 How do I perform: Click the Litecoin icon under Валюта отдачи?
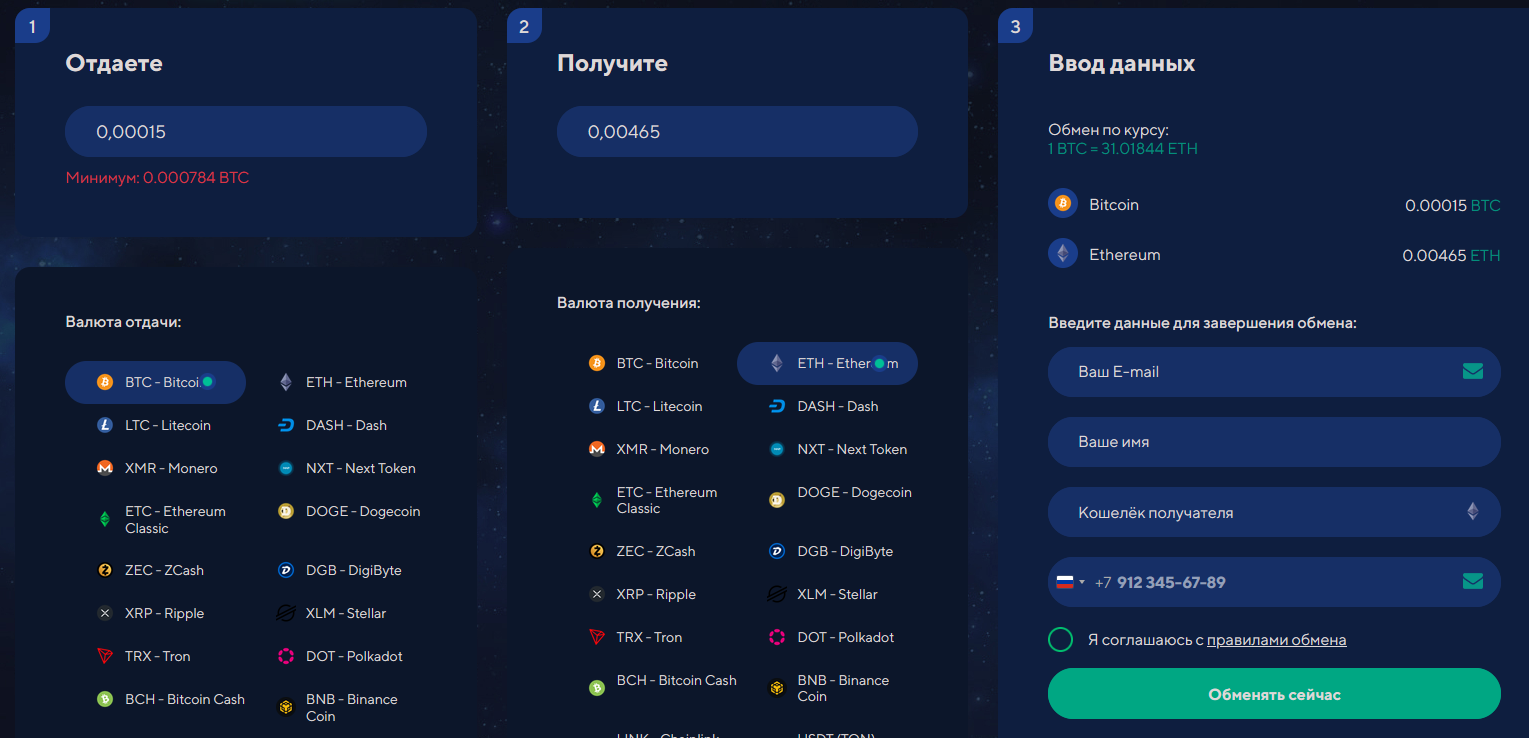point(105,425)
